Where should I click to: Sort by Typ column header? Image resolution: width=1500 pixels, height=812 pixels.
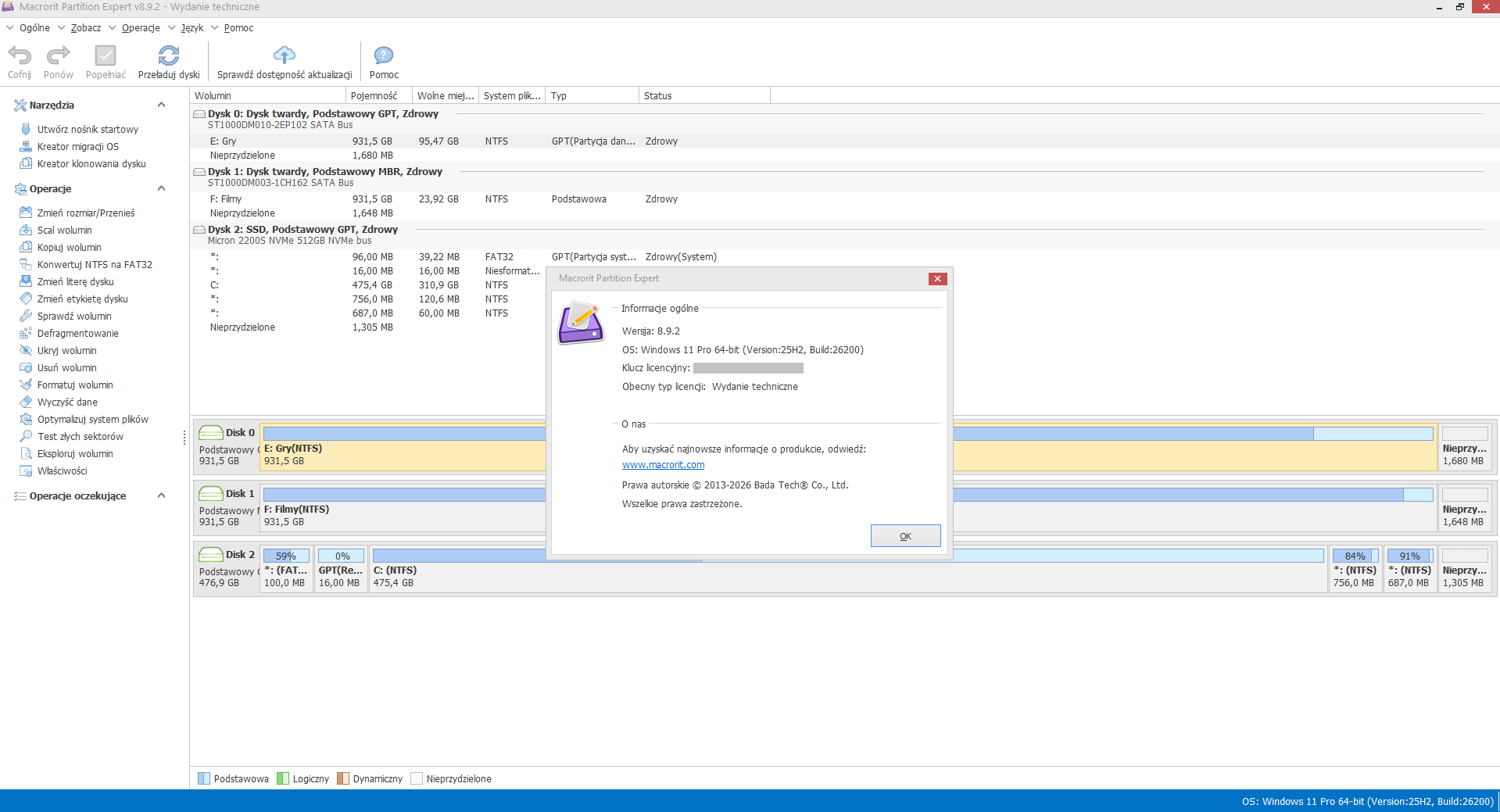(592, 95)
